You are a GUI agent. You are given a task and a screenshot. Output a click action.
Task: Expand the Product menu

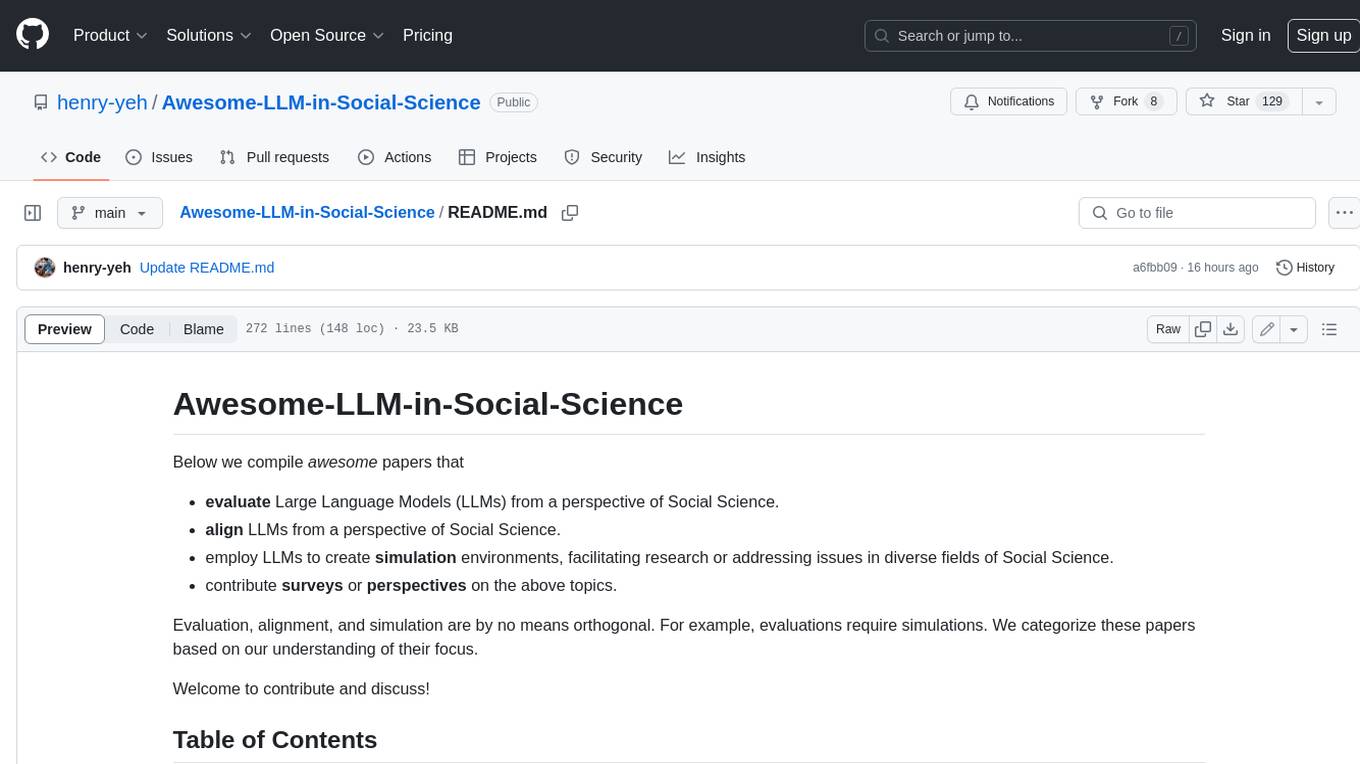(x=110, y=35)
